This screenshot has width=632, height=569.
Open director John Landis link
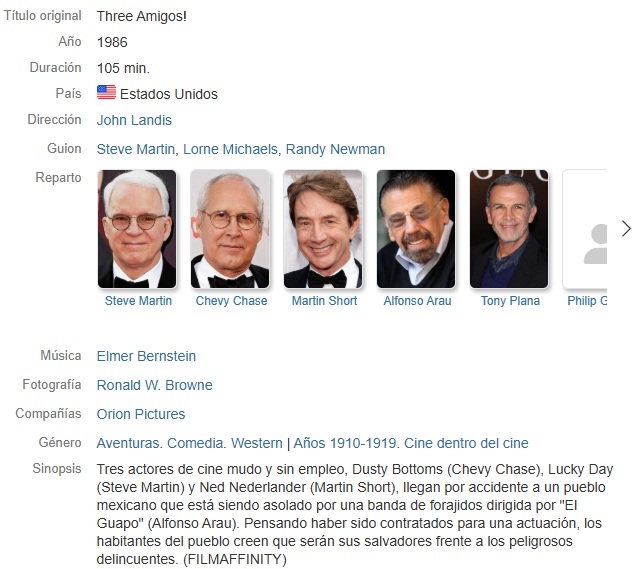point(134,120)
